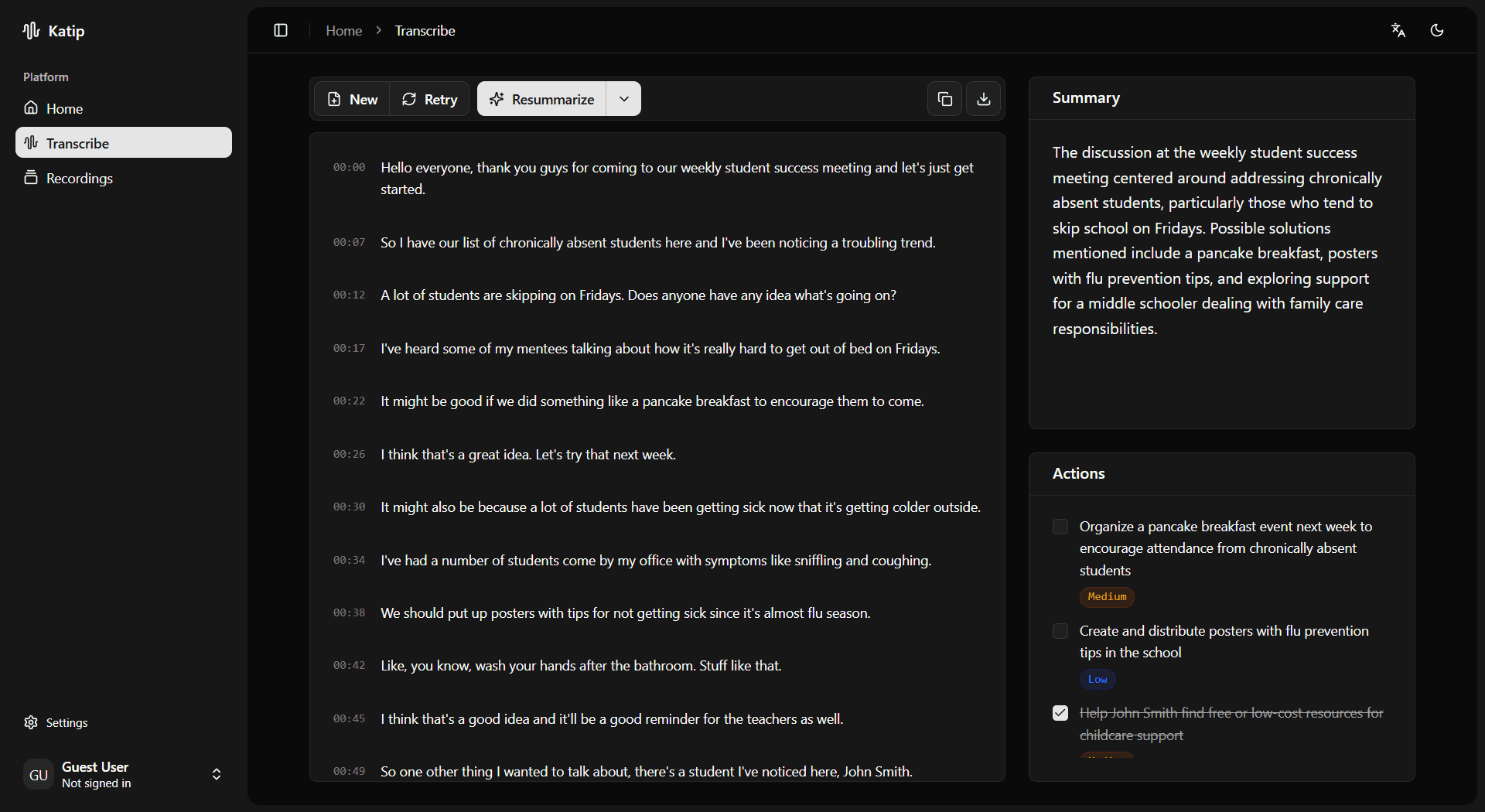This screenshot has width=1485, height=812.
Task: Expand the Guest User account menu
Action: [217, 775]
